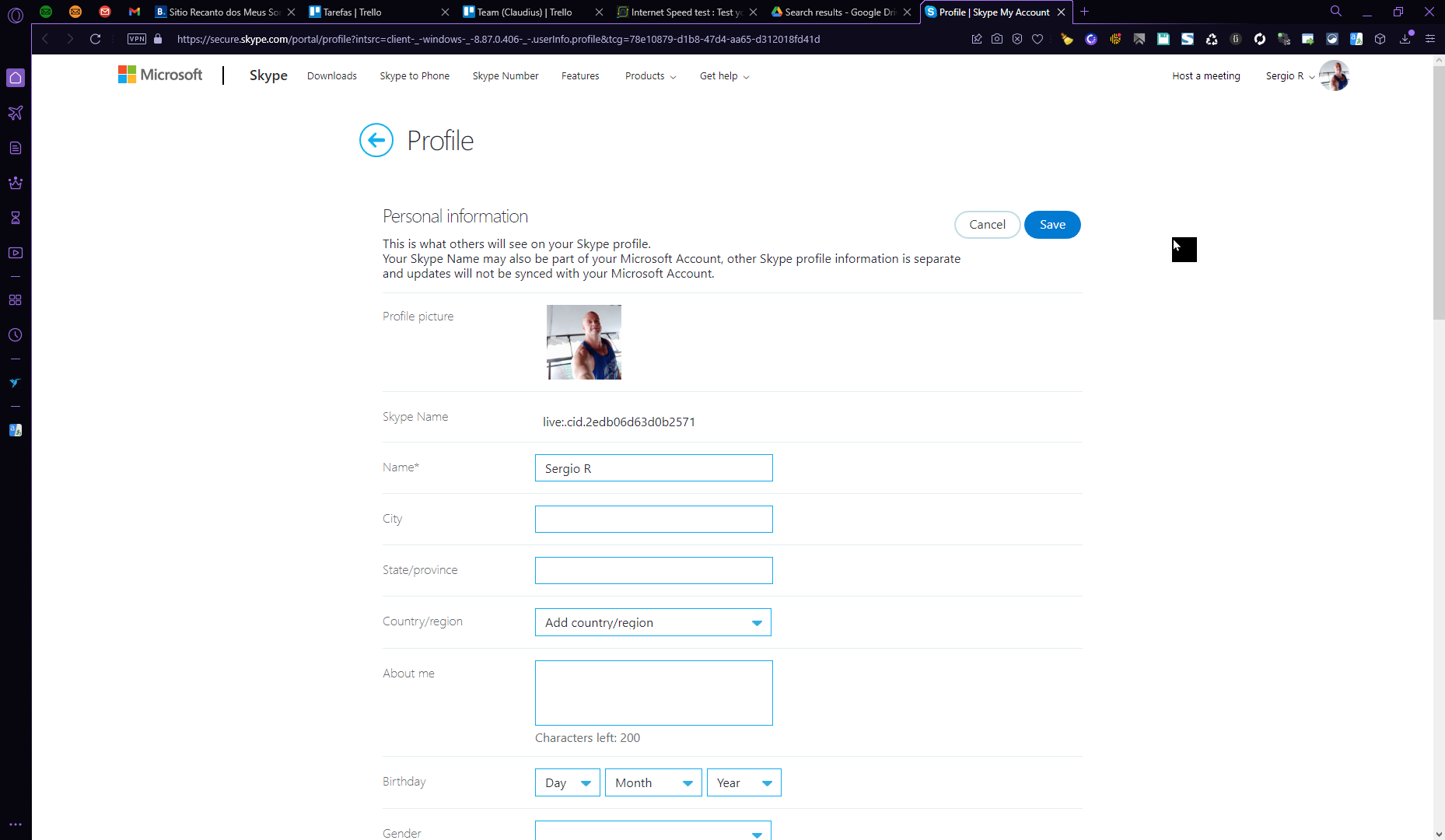1445x840 pixels.
Task: Open the sidebar translate icon
Action: 16,430
